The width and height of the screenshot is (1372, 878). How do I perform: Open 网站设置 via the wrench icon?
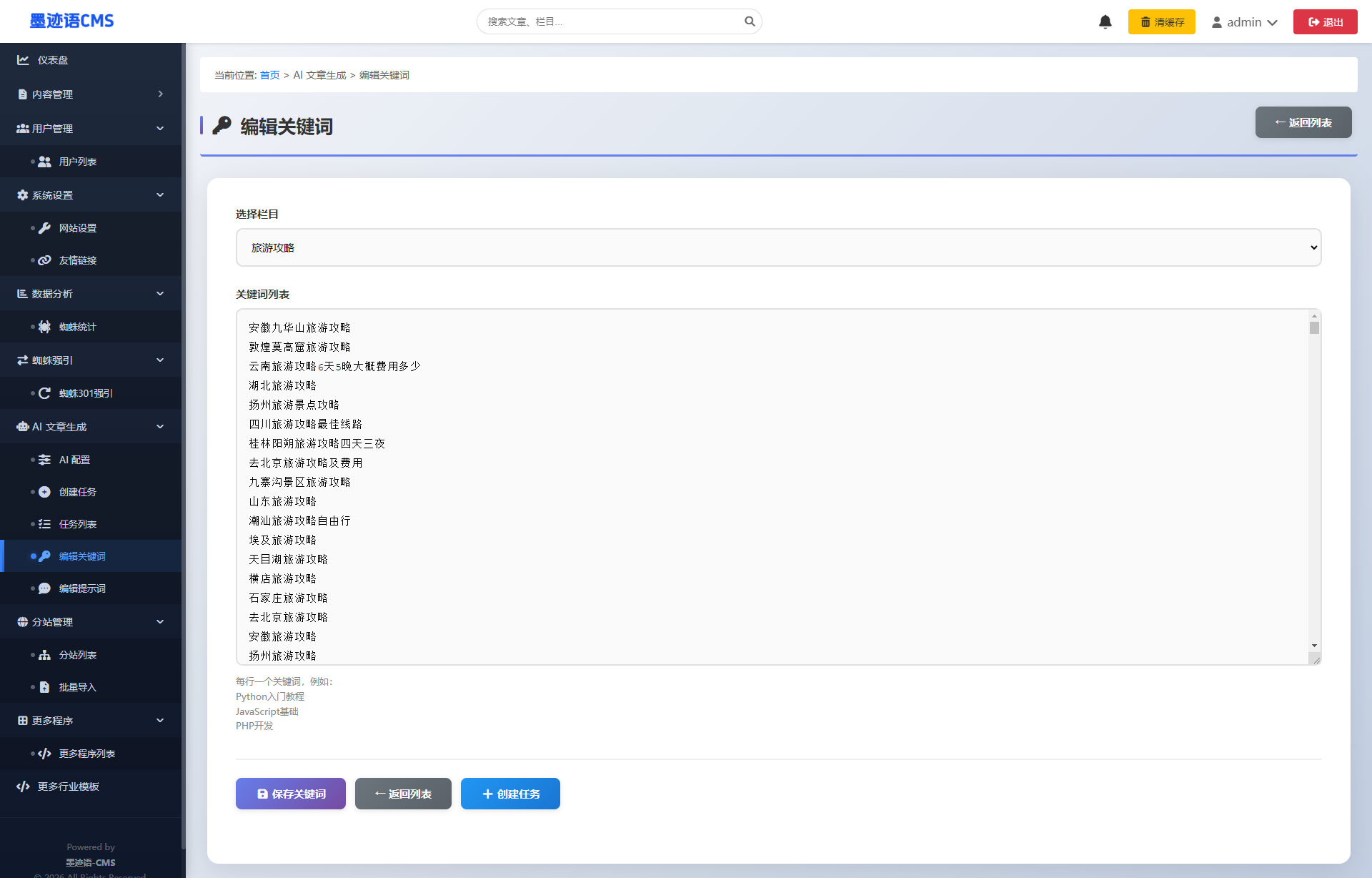[x=45, y=228]
